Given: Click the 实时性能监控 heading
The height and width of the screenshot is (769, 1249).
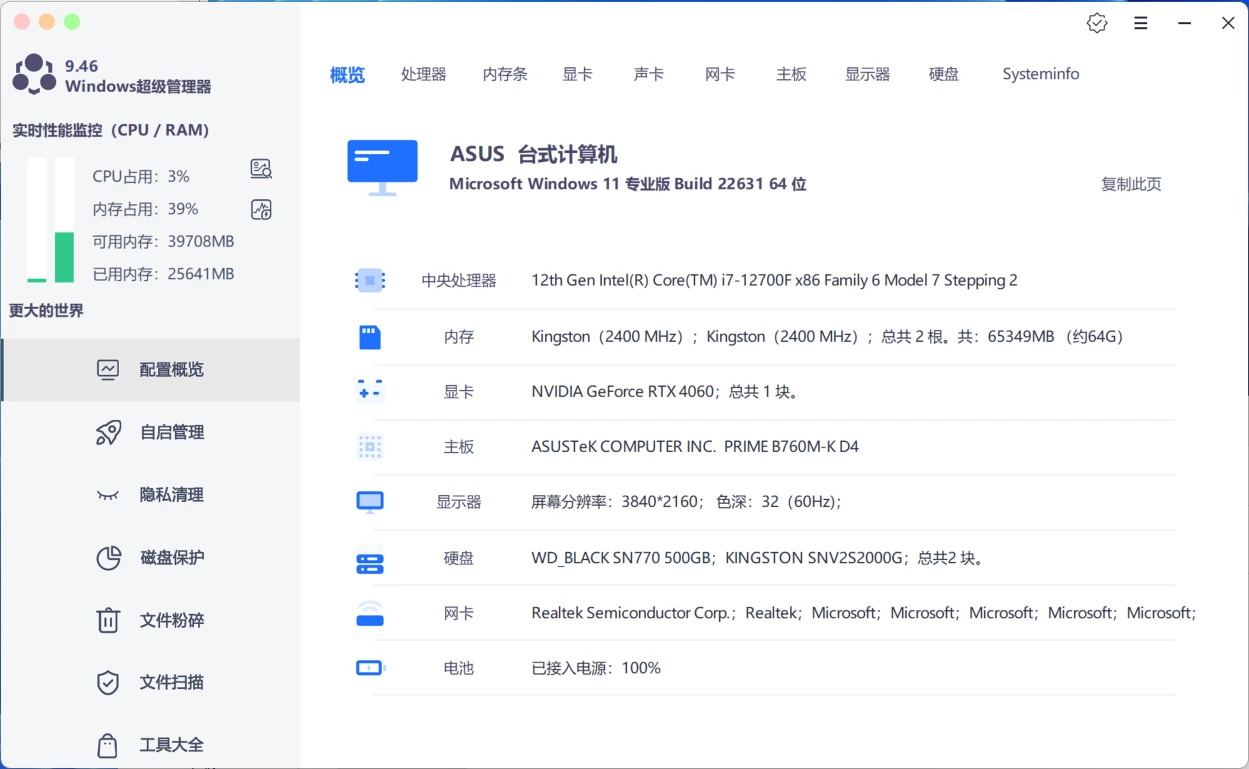Looking at the screenshot, I should point(111,130).
